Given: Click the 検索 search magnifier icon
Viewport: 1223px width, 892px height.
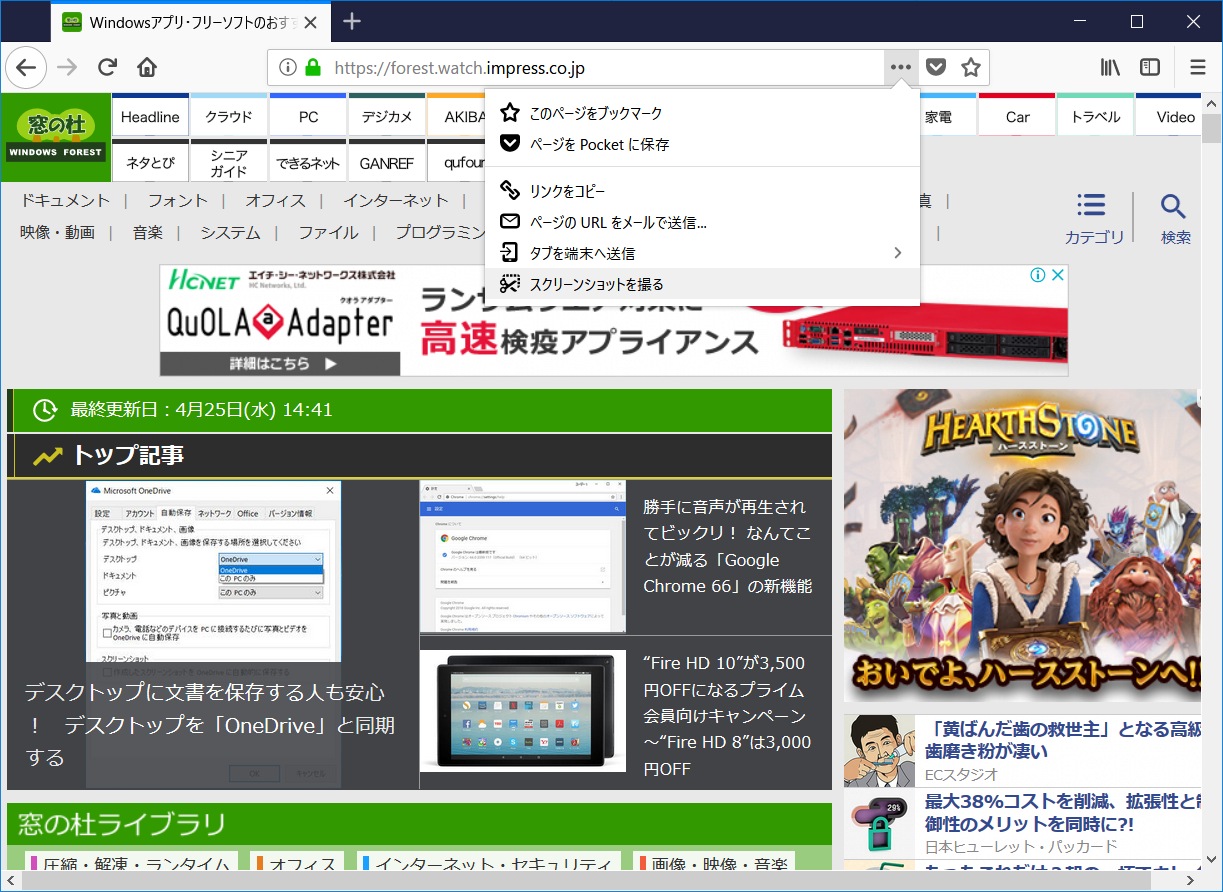Looking at the screenshot, I should [x=1173, y=210].
